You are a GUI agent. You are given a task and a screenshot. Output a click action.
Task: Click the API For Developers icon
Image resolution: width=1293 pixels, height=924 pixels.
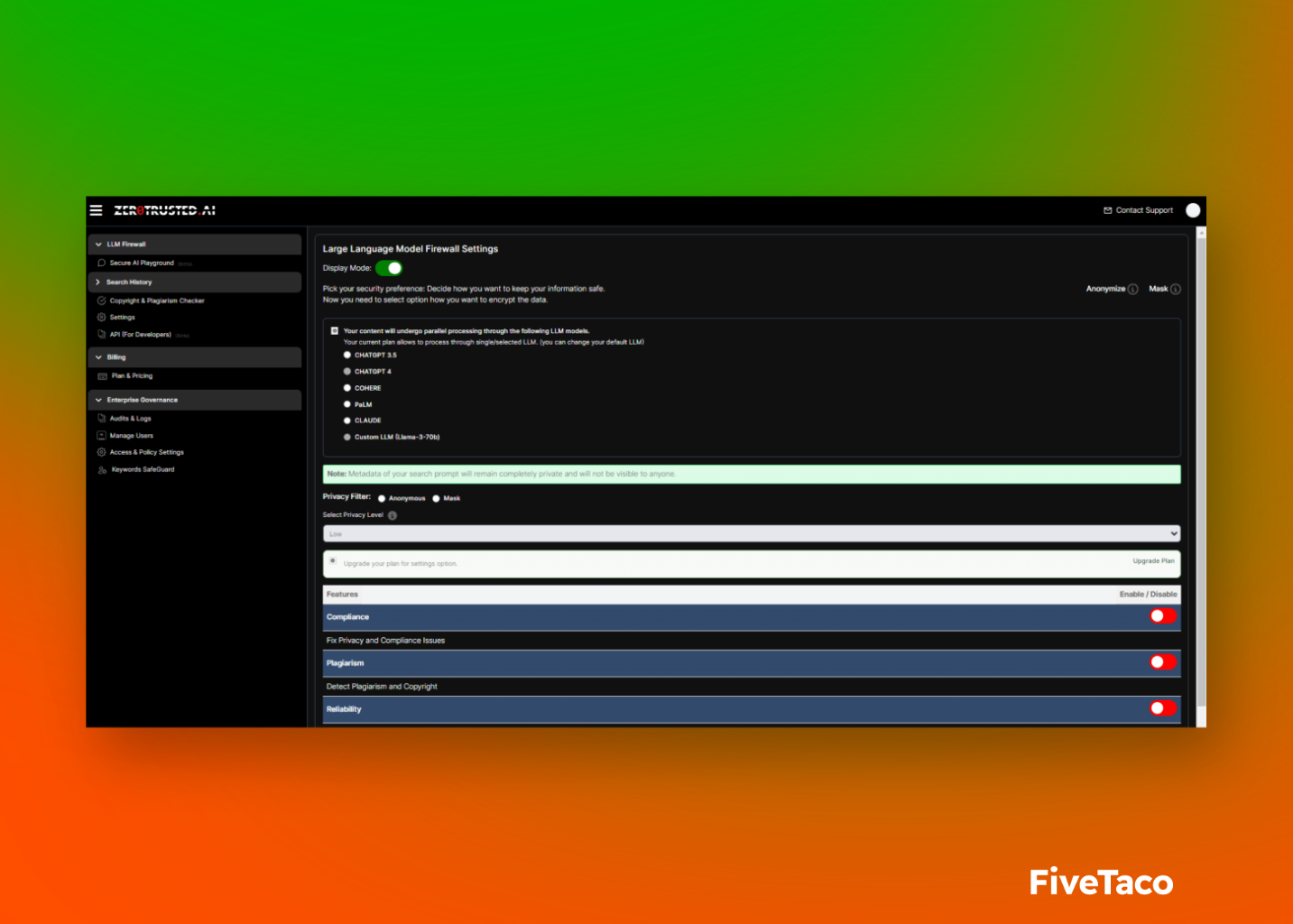tap(101, 334)
